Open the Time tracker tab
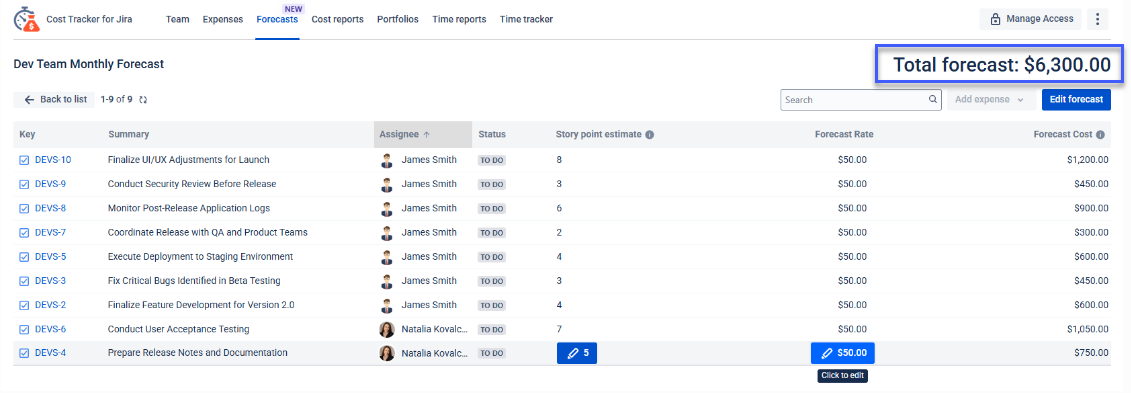This screenshot has height=393, width=1131. click(527, 19)
